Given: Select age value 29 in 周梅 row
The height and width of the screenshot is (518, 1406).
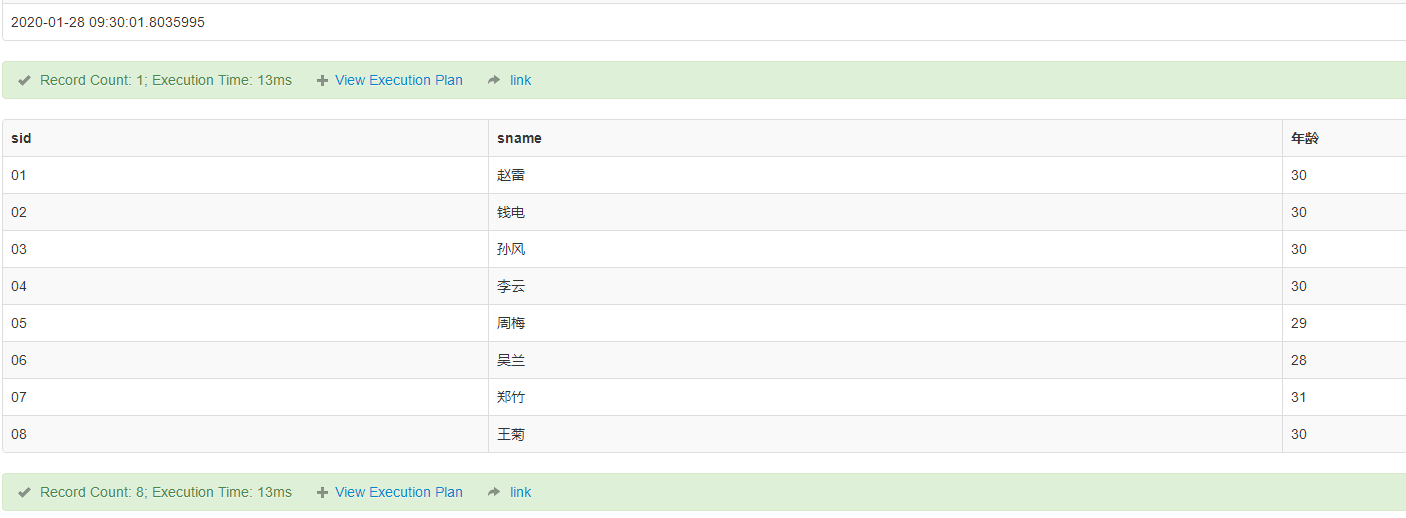Looking at the screenshot, I should (1299, 323).
